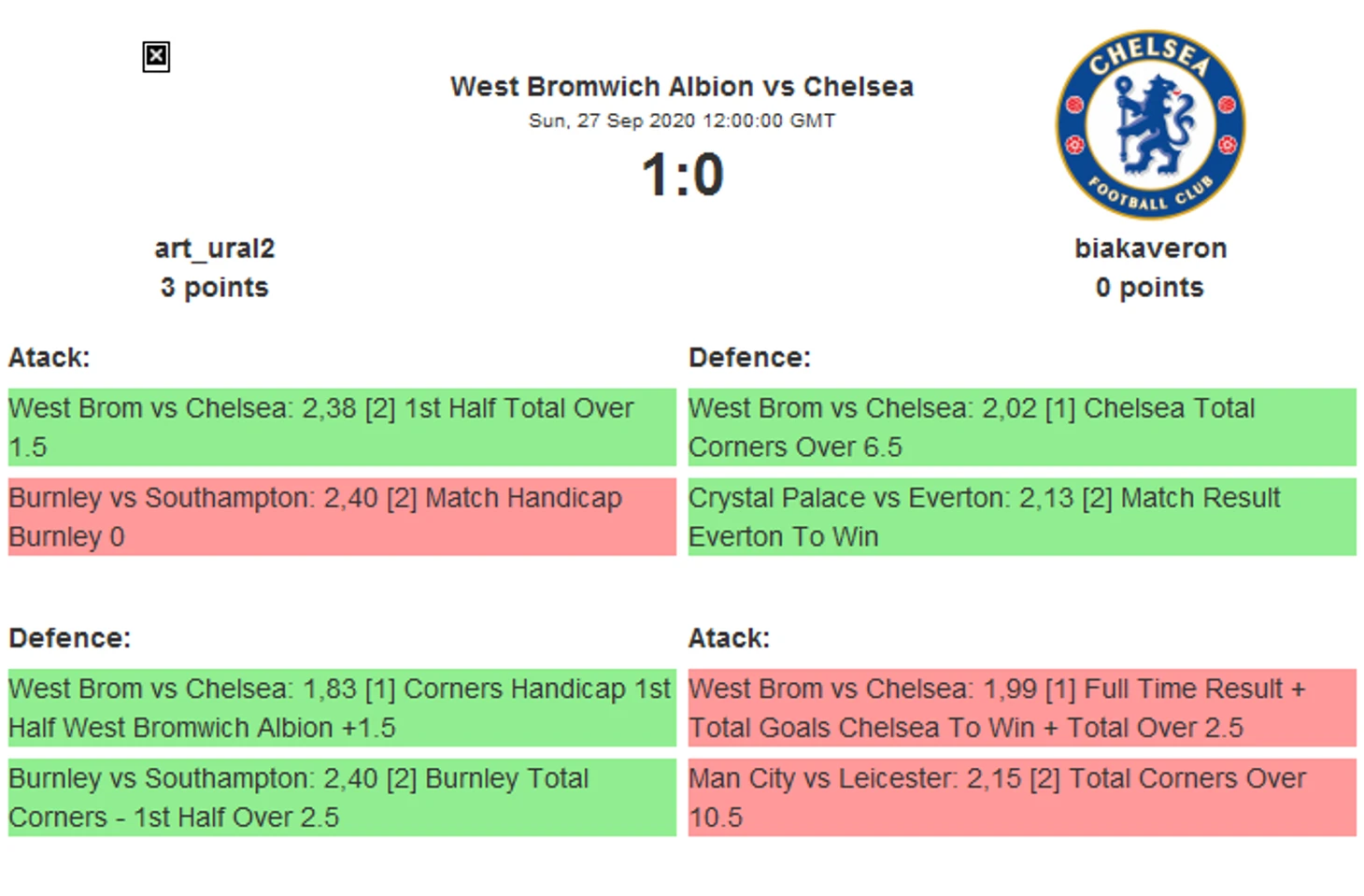Click the right-side Atack section heading
The height and width of the screenshot is (896, 1364).
pyautogui.click(x=729, y=638)
